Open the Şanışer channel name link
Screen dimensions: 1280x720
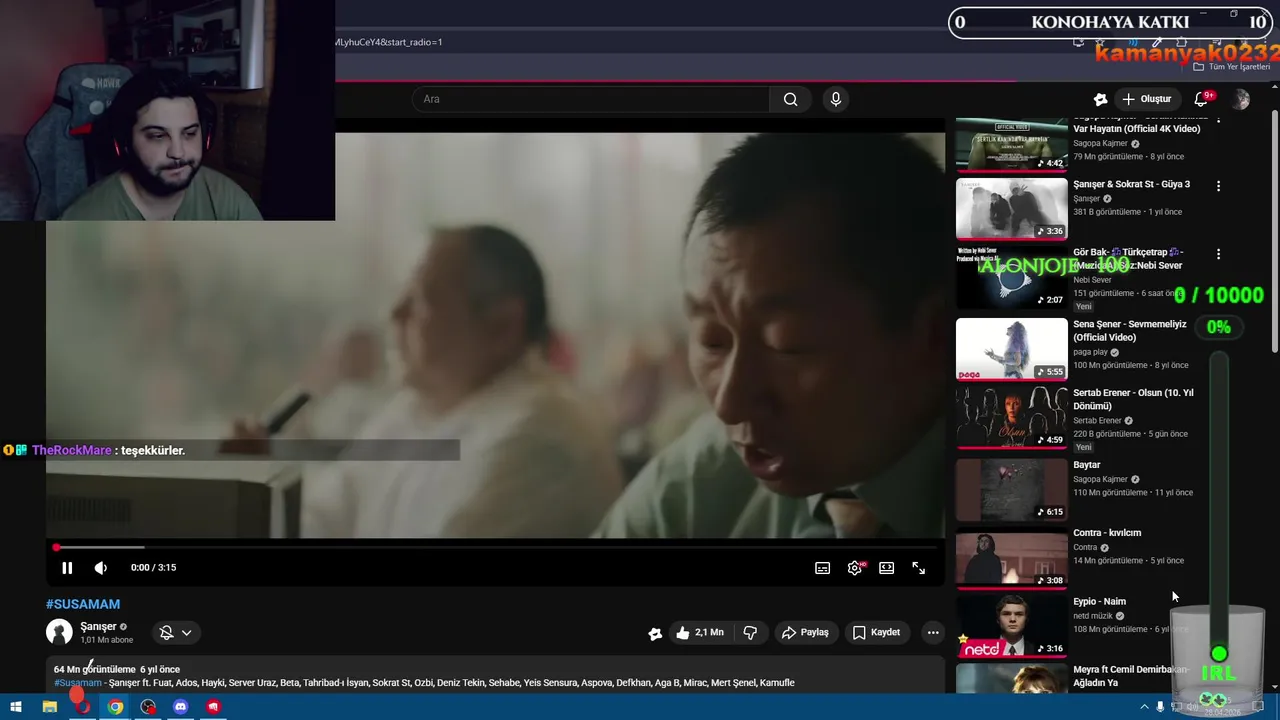[x=98, y=626]
